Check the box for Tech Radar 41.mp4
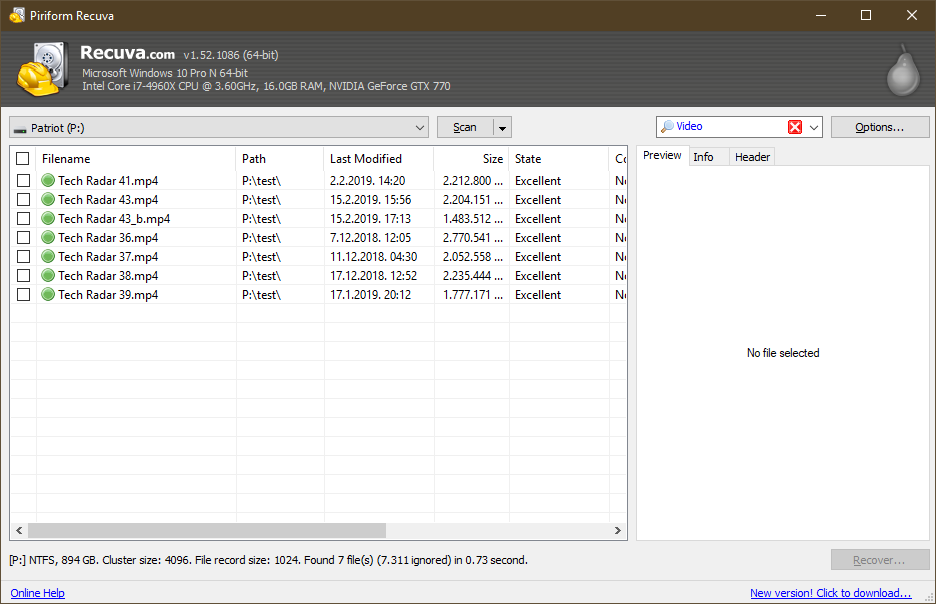The height and width of the screenshot is (604, 936). 23,180
